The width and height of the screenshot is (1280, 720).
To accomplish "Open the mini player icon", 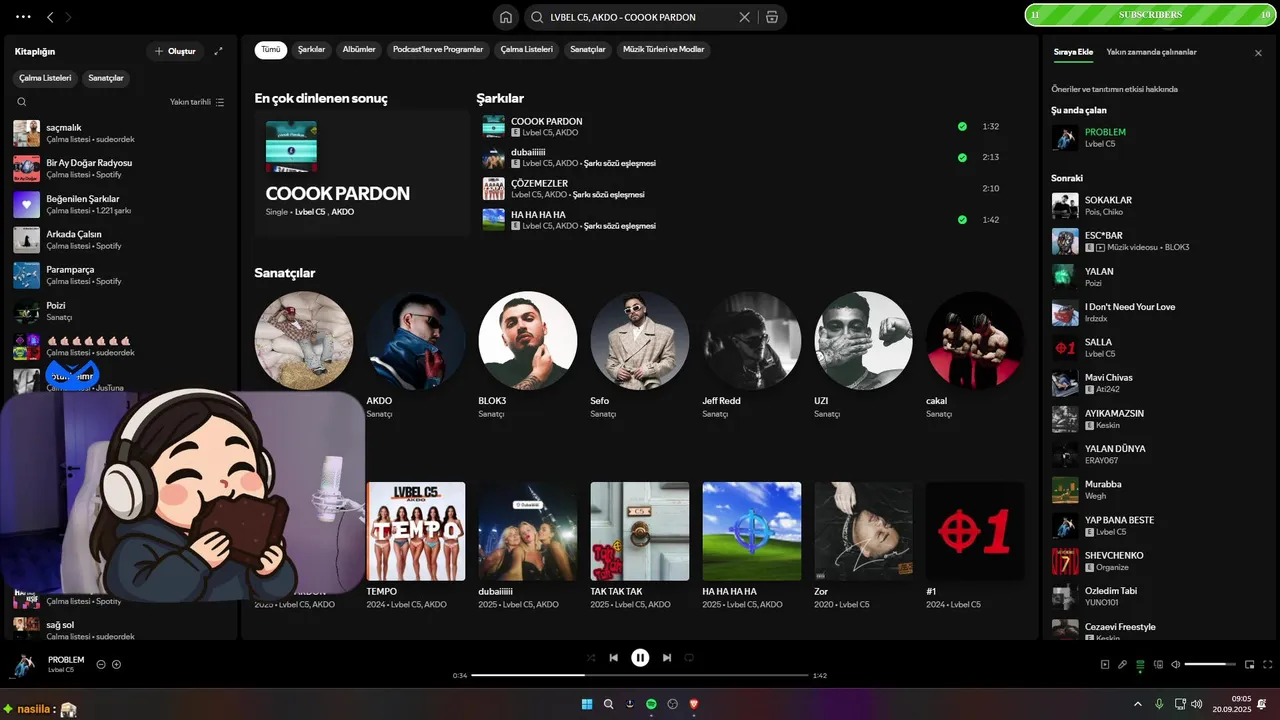I will 1249,664.
